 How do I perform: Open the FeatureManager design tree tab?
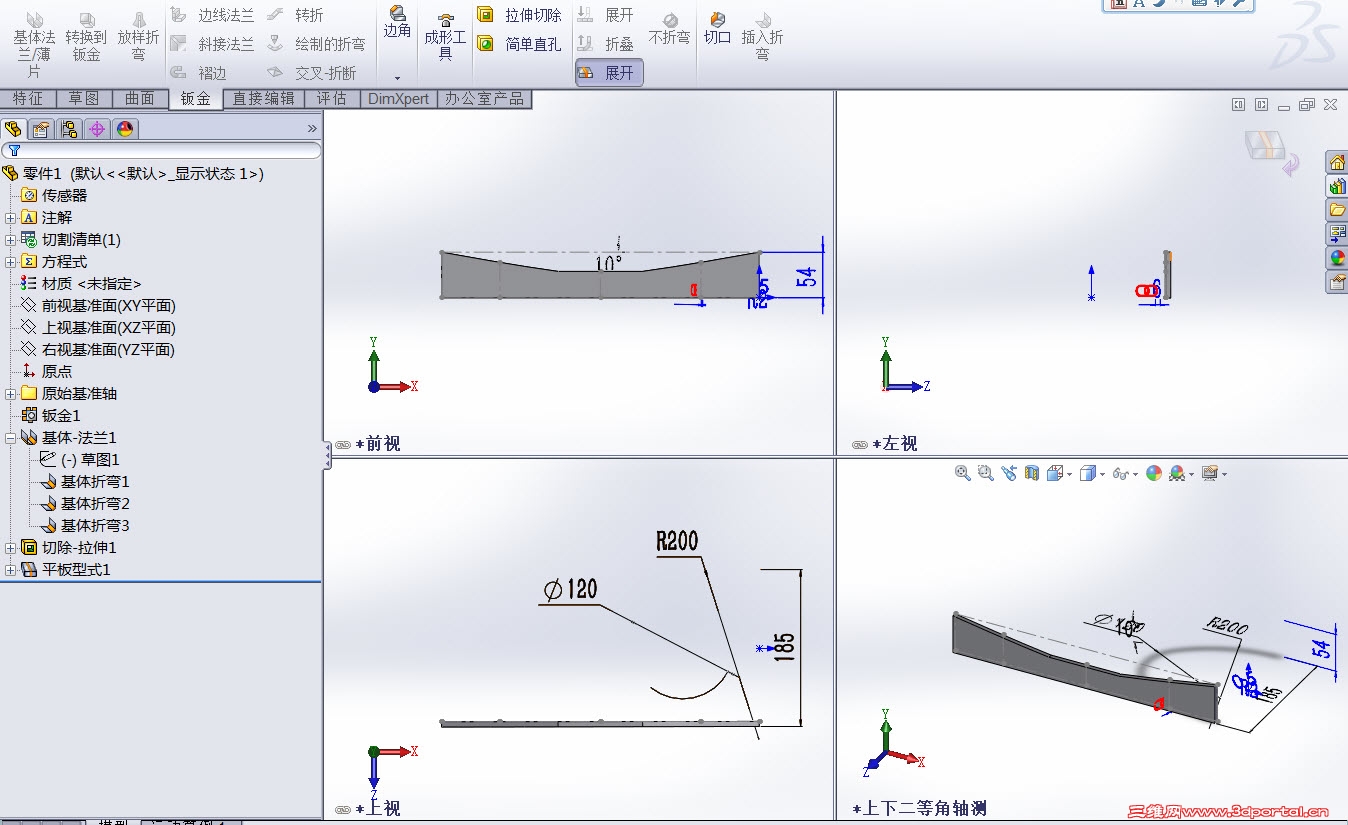[14, 129]
